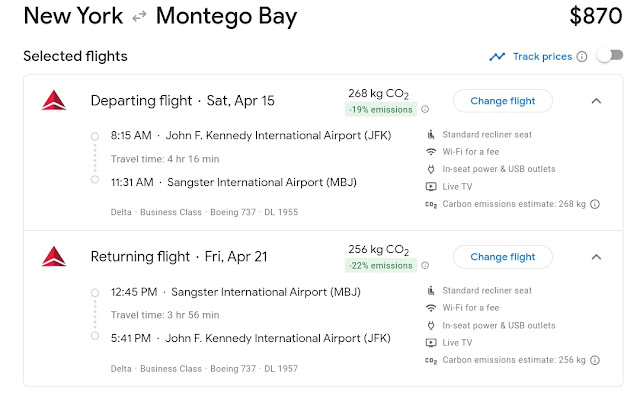
Task: Click the departing flight Delta logo
Action: click(53, 101)
